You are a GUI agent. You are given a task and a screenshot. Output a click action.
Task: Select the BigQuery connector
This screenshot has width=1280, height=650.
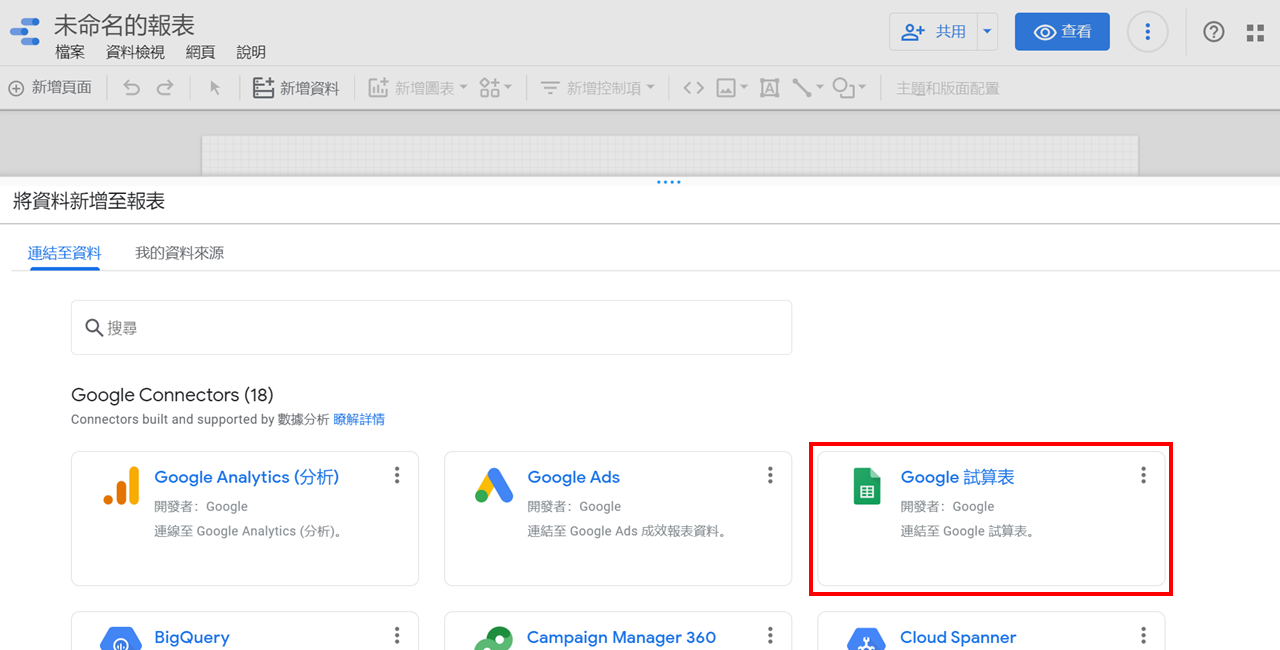(x=245, y=631)
